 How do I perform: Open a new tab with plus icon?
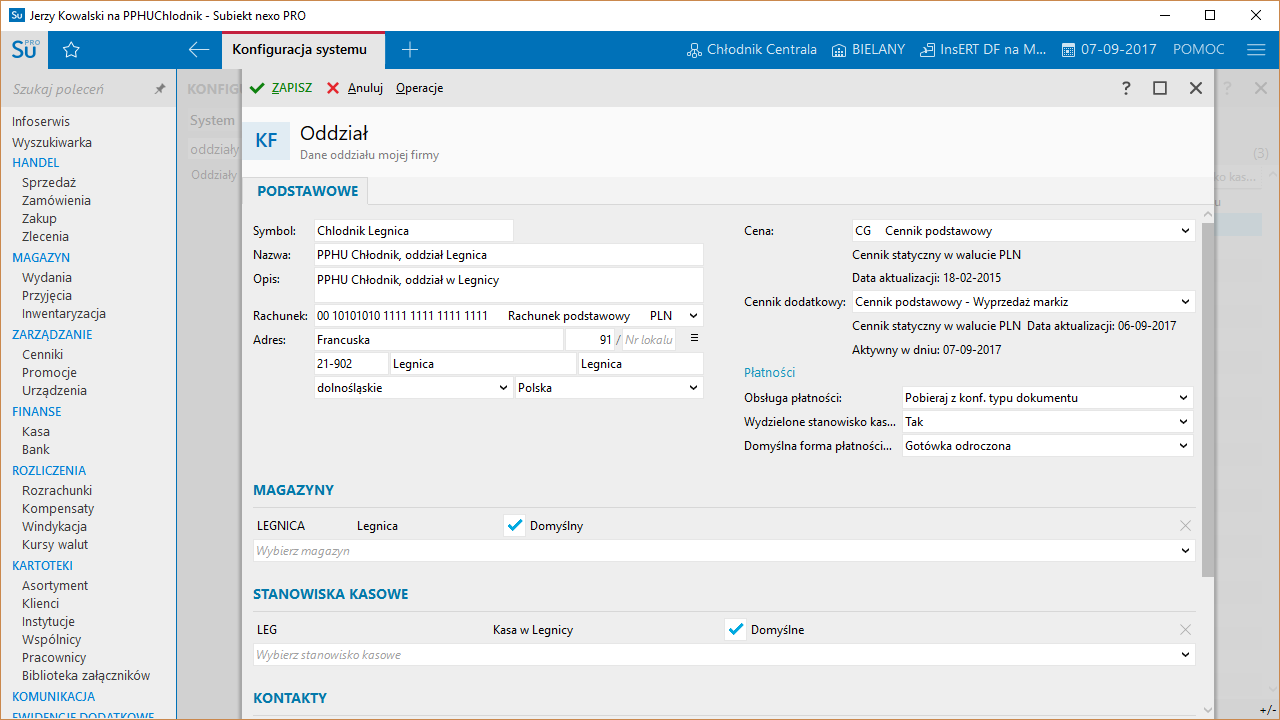pos(410,50)
